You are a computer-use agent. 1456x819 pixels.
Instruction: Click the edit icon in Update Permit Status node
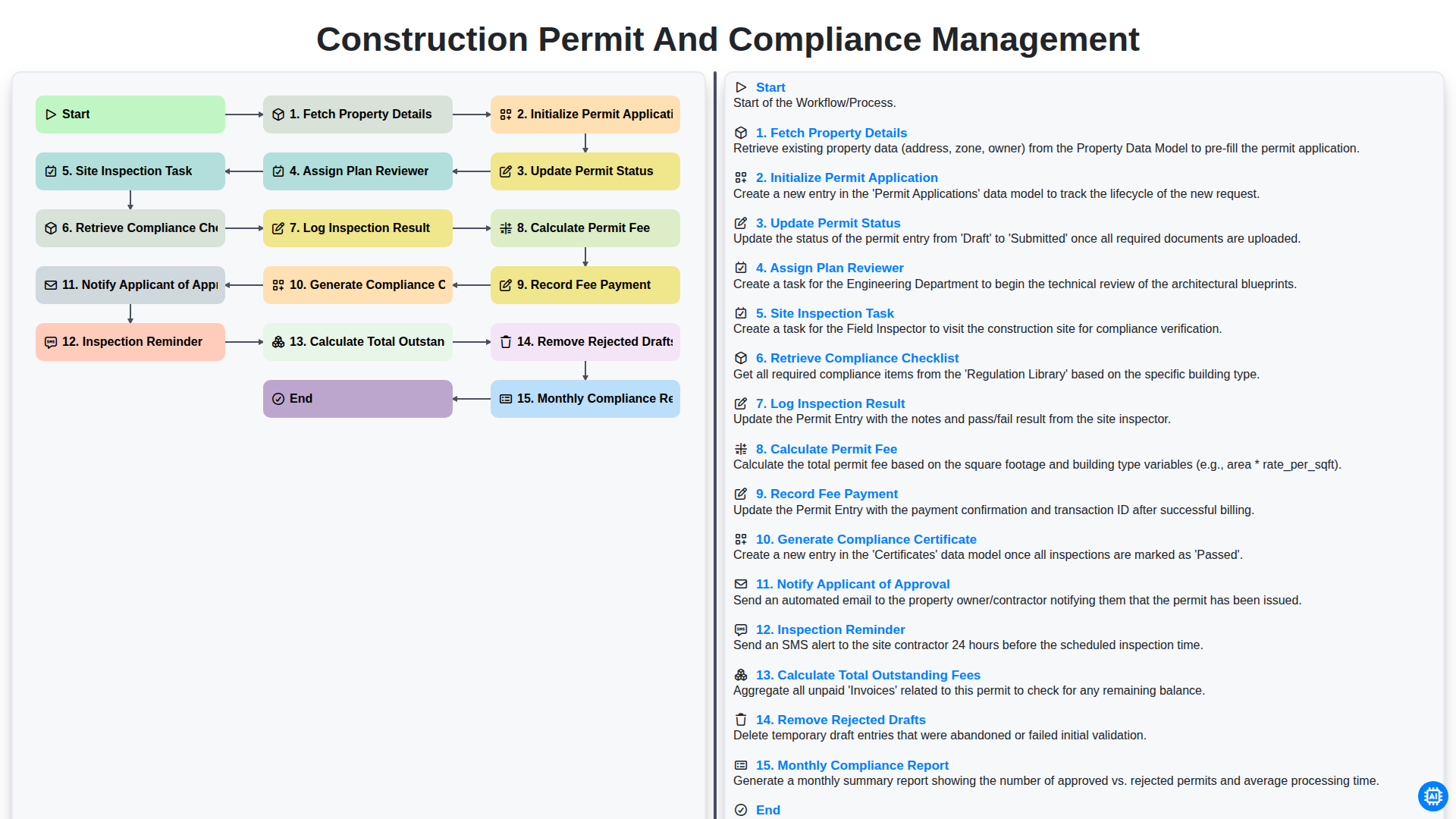coord(506,171)
